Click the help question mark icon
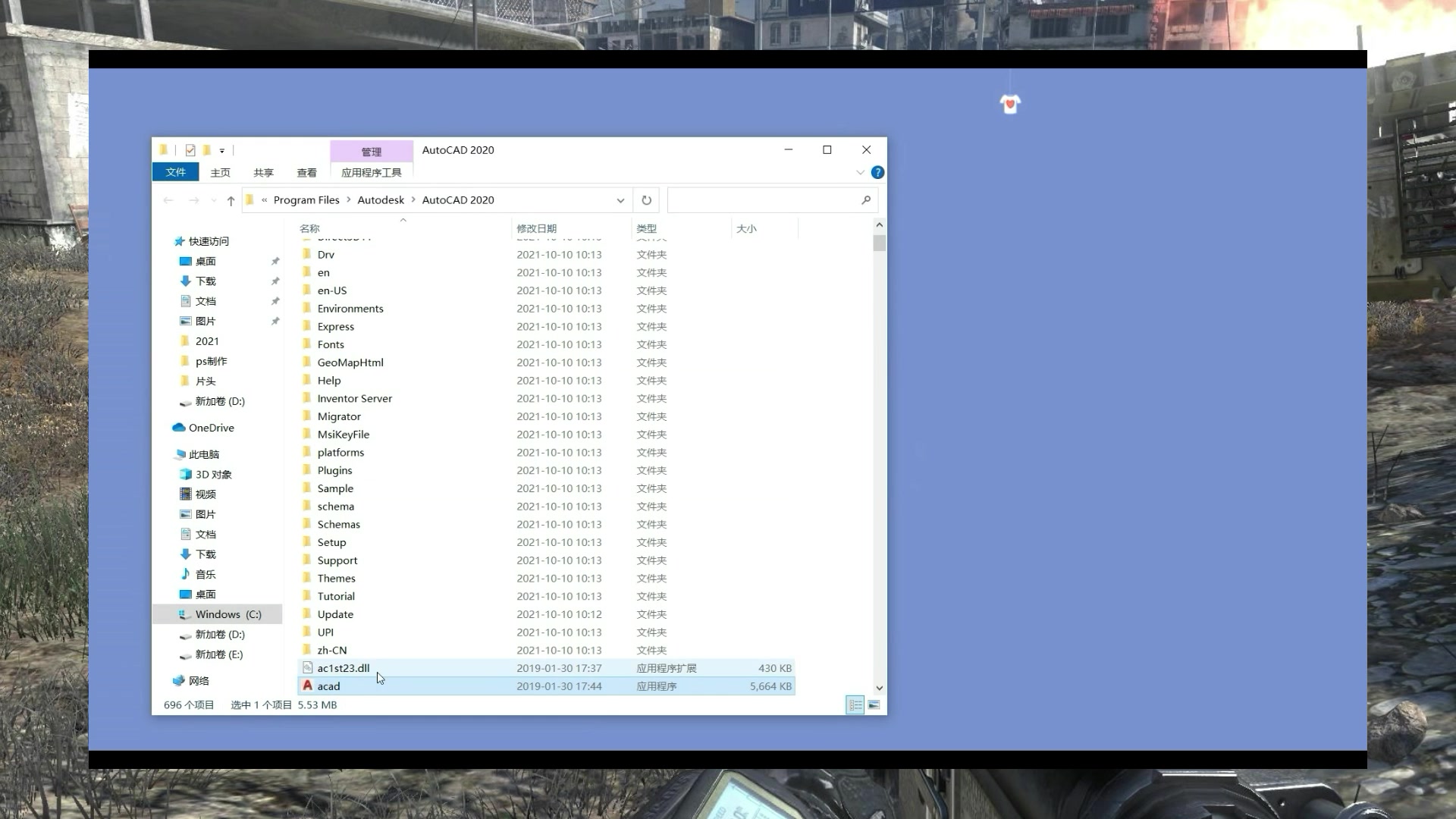Screen dimensions: 1456x819 coord(877,172)
